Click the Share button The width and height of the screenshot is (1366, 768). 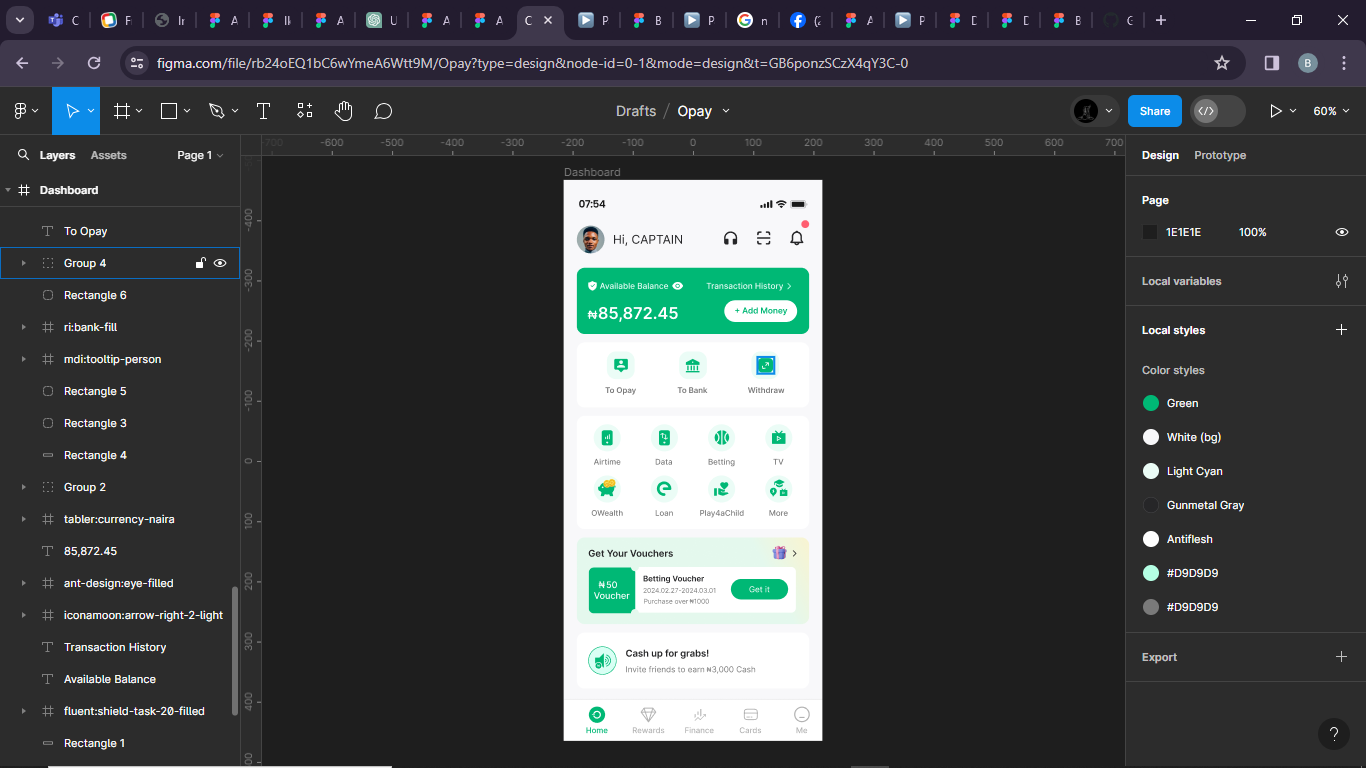click(1155, 111)
